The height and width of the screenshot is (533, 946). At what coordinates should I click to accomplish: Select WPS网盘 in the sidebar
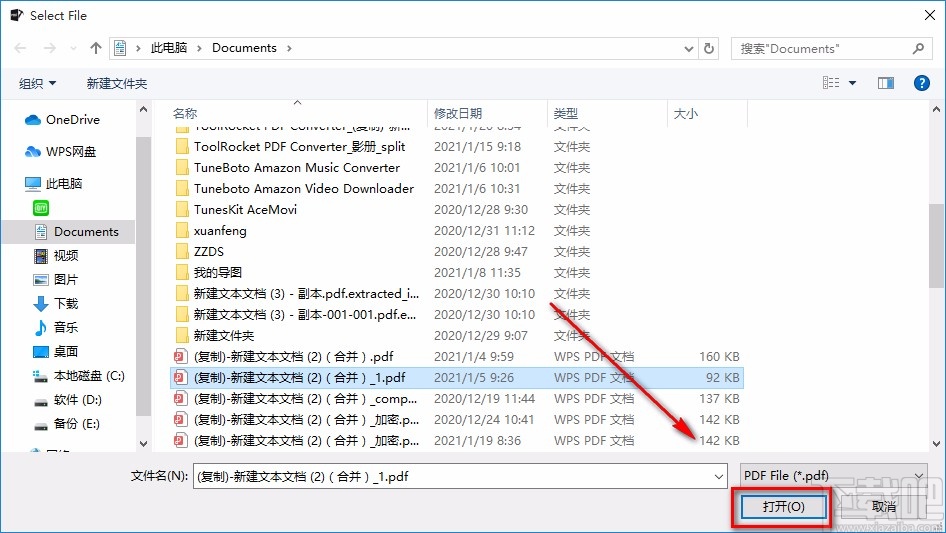(60, 152)
